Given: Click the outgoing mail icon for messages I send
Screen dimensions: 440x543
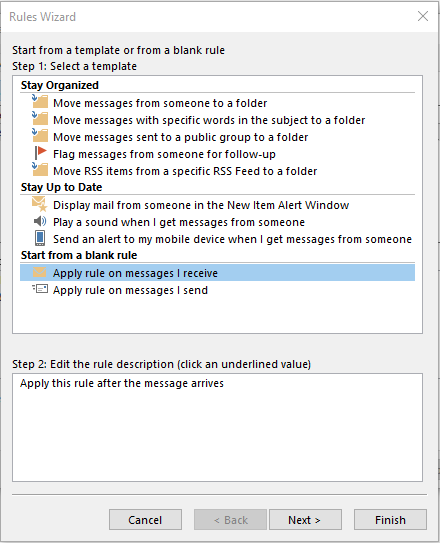Looking at the screenshot, I should (x=40, y=289).
